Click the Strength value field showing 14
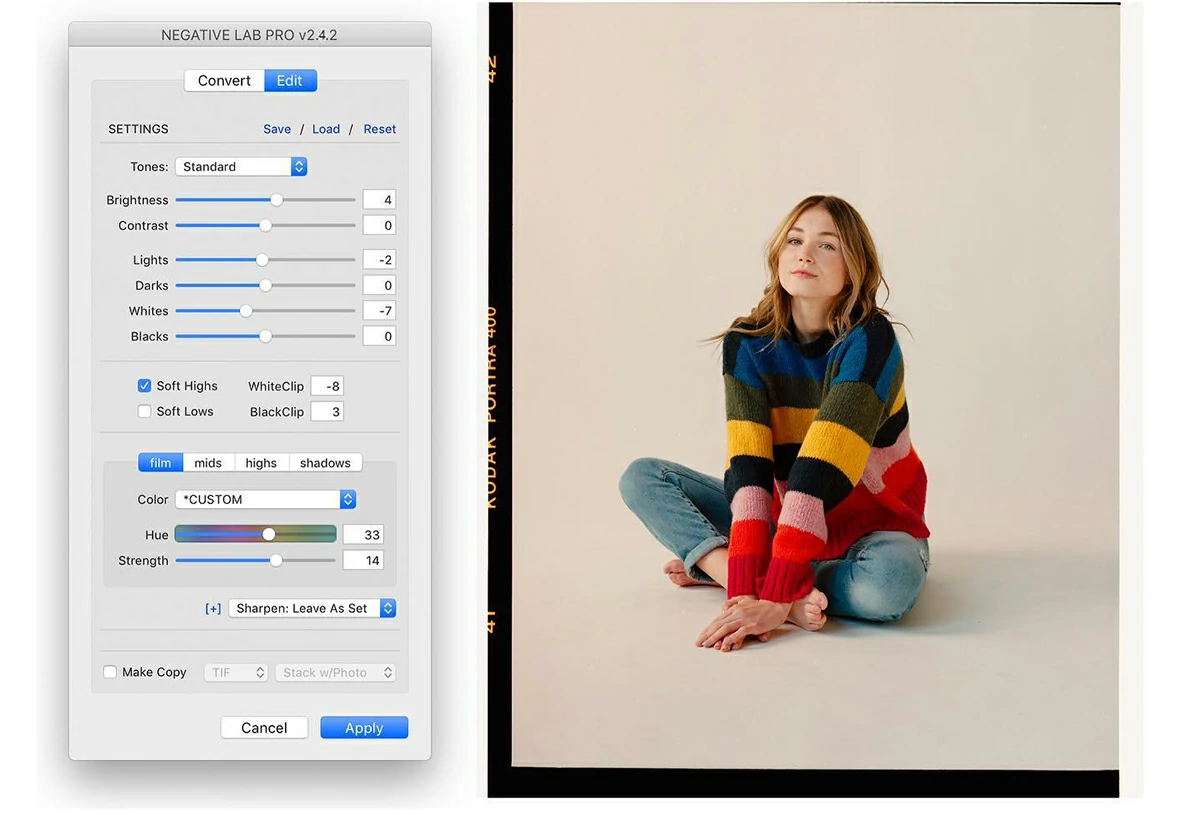 363,561
